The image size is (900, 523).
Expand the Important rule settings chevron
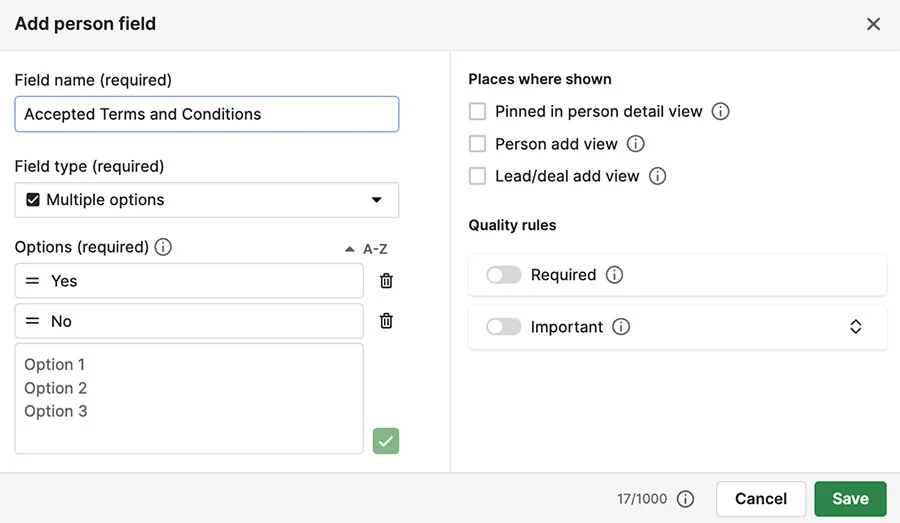pos(855,327)
